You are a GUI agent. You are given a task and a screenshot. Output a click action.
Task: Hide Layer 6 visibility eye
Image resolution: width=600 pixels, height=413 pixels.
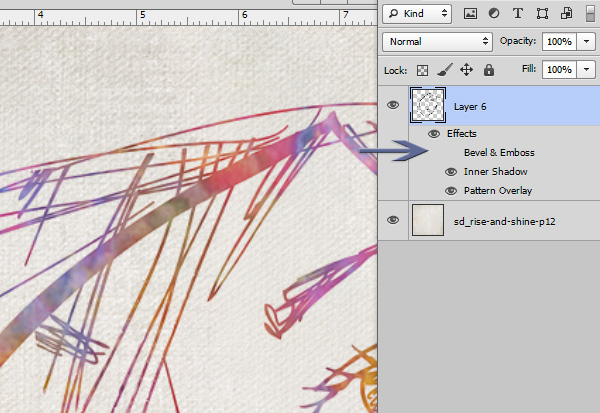click(393, 105)
